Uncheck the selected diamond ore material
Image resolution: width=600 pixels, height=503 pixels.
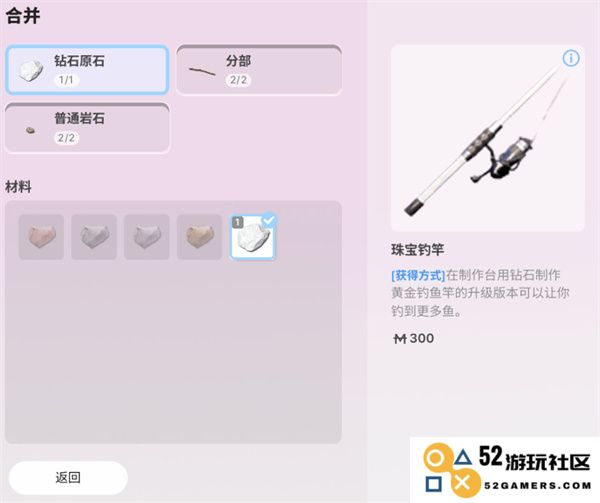[253, 237]
